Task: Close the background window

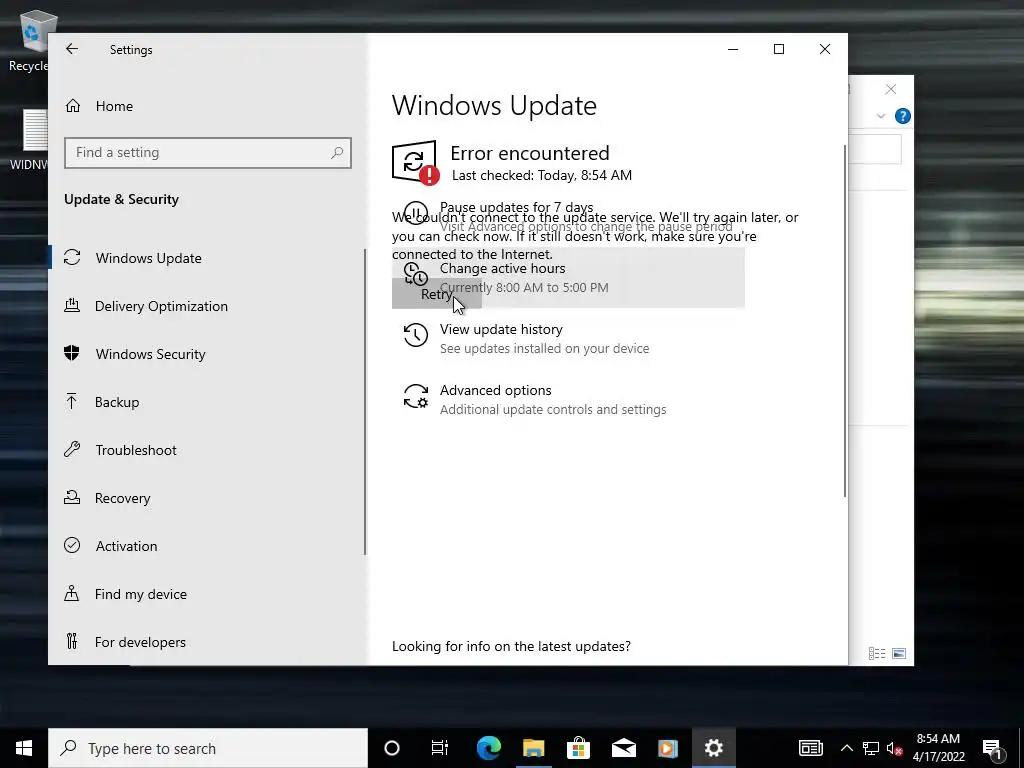Action: coord(891,89)
